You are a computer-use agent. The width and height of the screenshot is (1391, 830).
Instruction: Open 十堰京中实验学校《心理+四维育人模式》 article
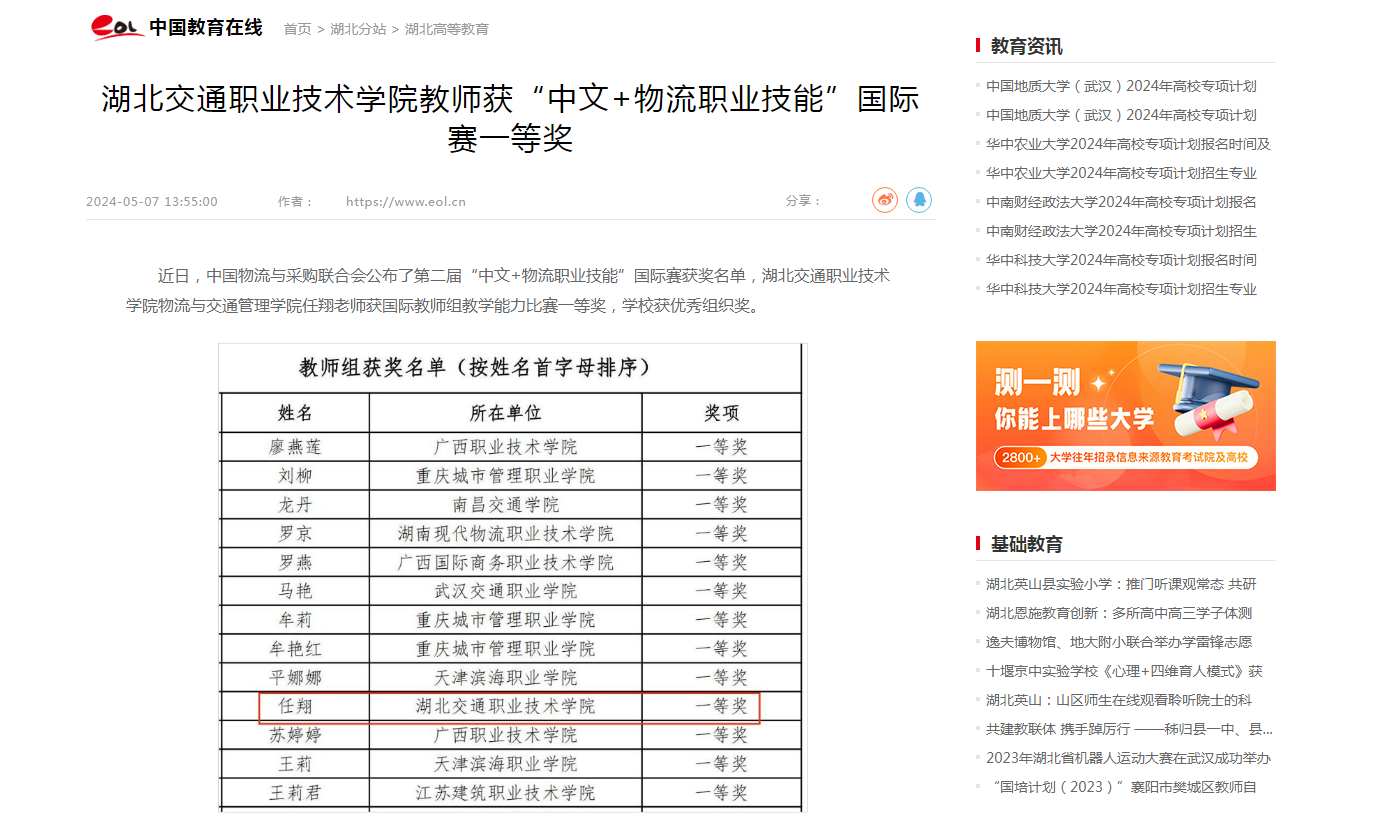[x=1124, y=671]
